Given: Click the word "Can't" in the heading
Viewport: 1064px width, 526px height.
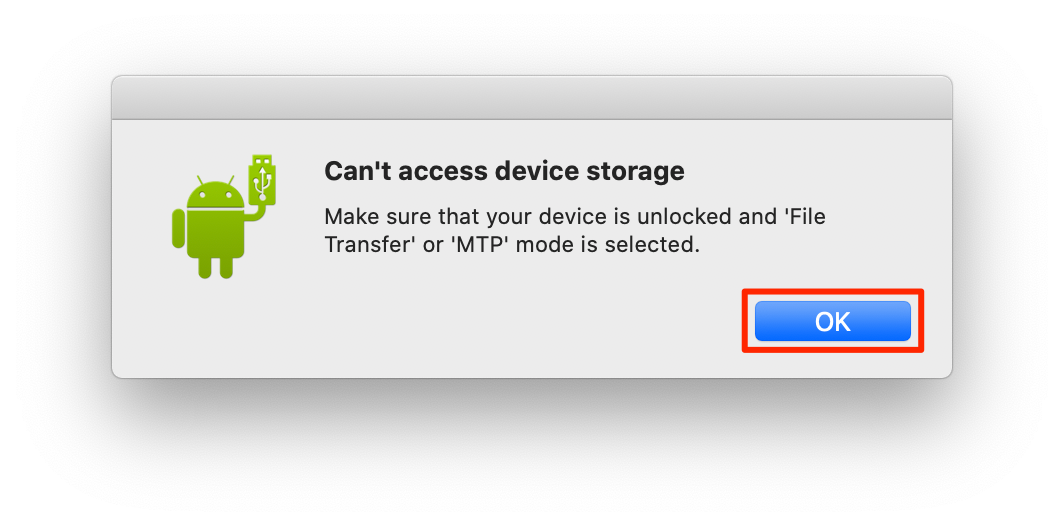Looking at the screenshot, I should 358,172.
